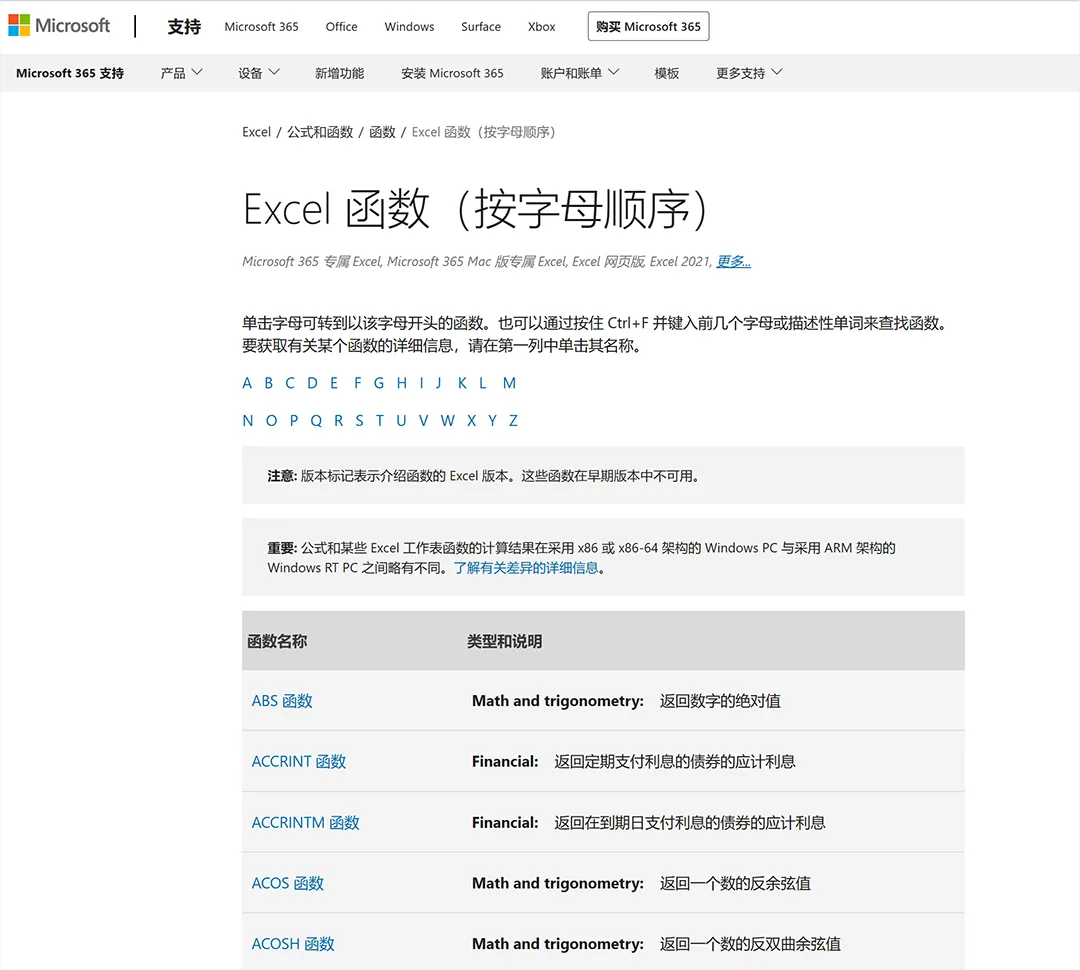Jump to letter G functions

click(x=379, y=384)
